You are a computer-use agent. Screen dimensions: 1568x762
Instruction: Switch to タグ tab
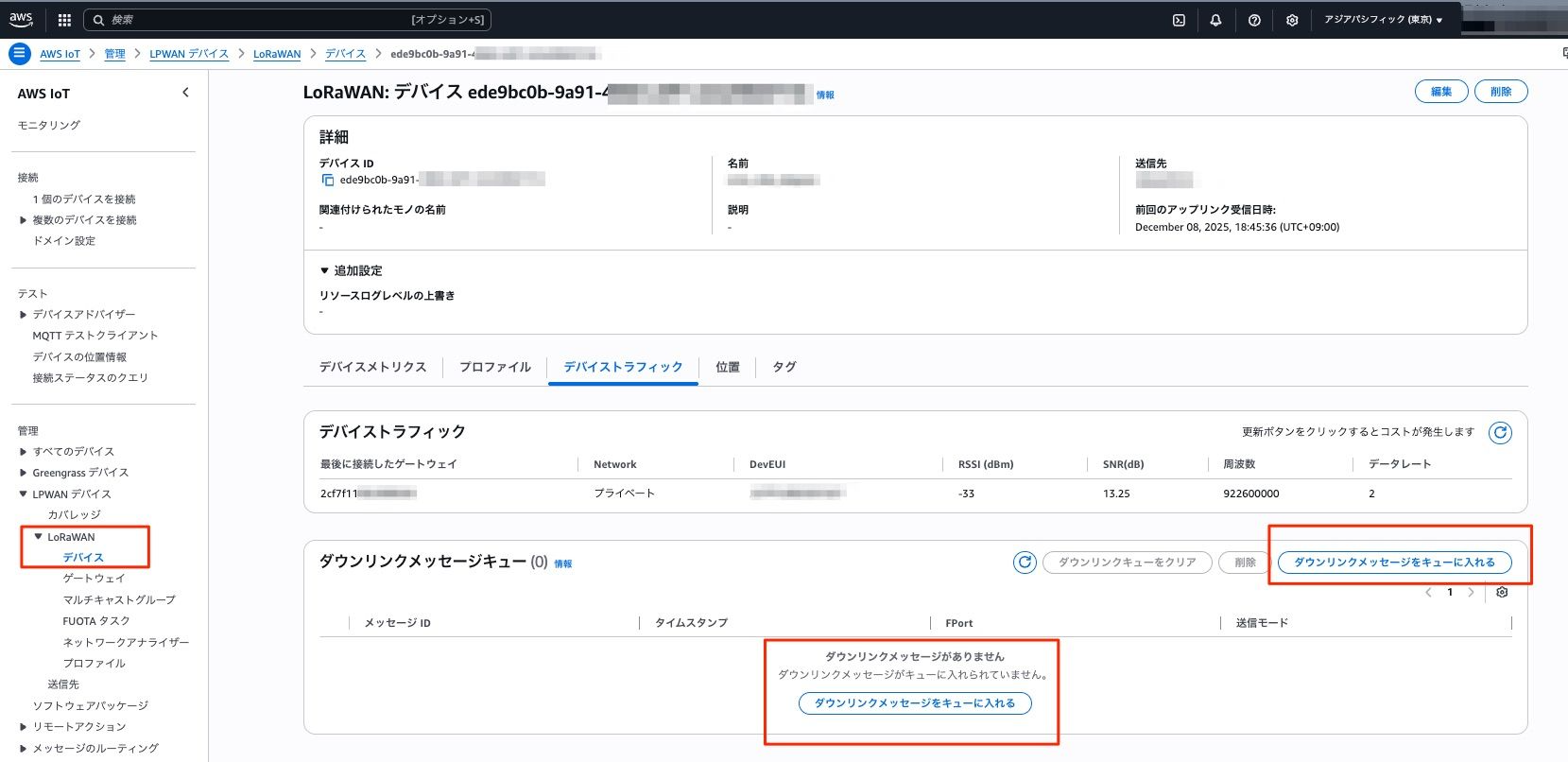point(784,367)
